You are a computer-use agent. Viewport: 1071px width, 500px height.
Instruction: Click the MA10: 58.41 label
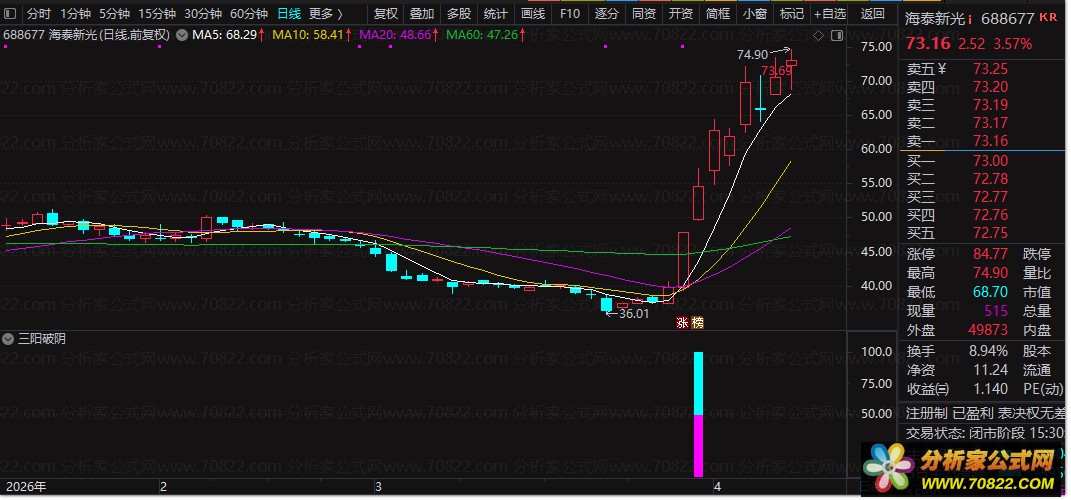point(309,34)
